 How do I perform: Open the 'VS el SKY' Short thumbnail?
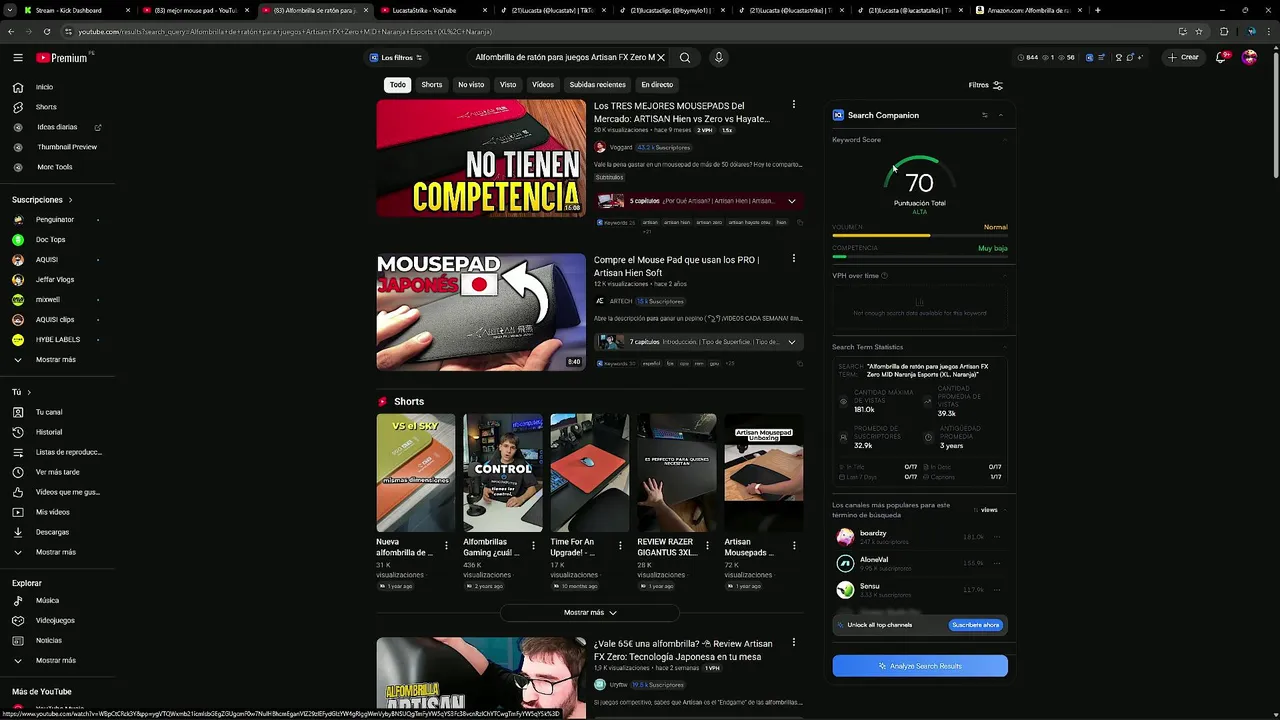tap(416, 473)
